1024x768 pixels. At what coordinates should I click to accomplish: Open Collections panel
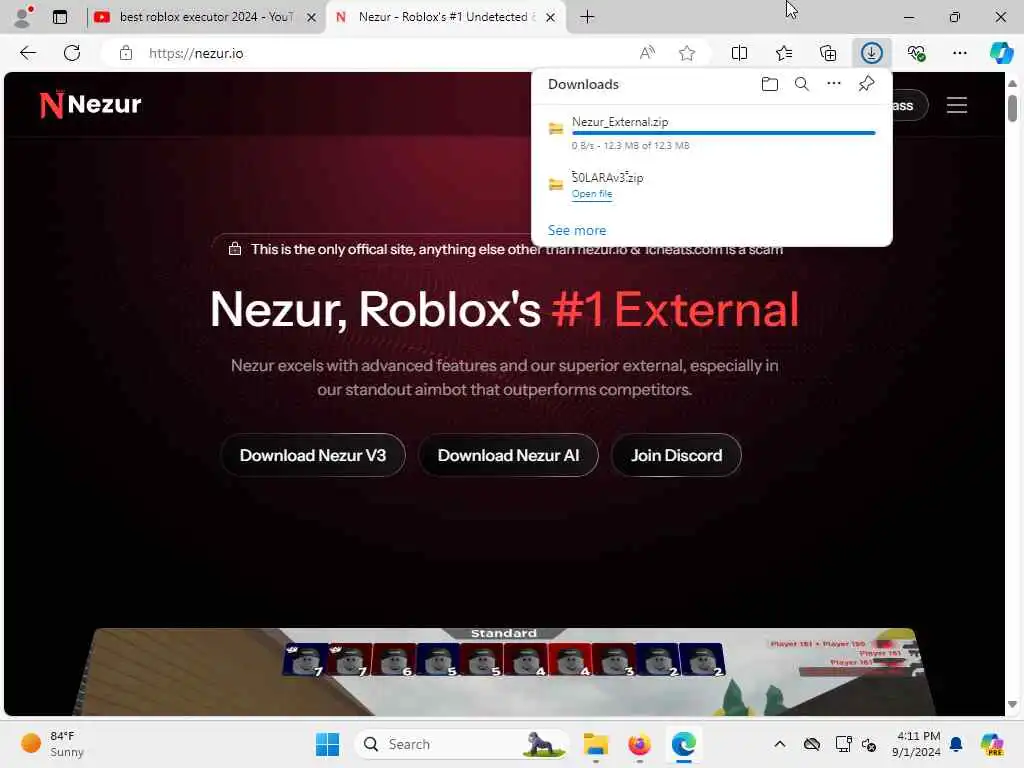click(x=828, y=53)
